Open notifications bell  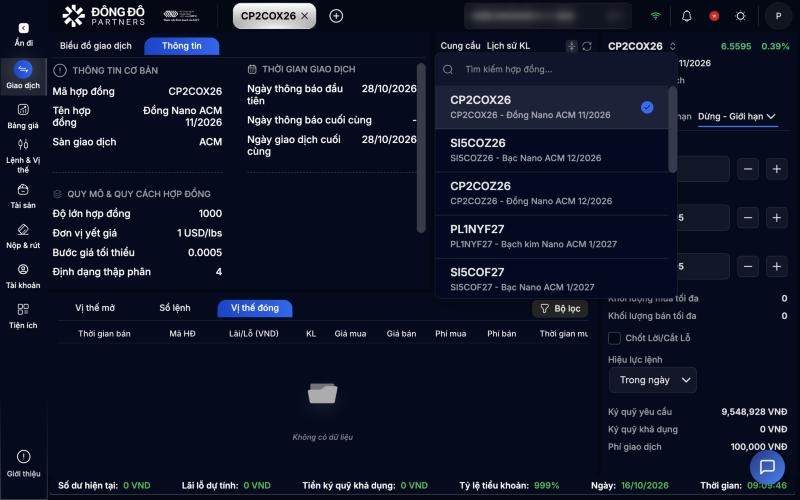point(687,16)
